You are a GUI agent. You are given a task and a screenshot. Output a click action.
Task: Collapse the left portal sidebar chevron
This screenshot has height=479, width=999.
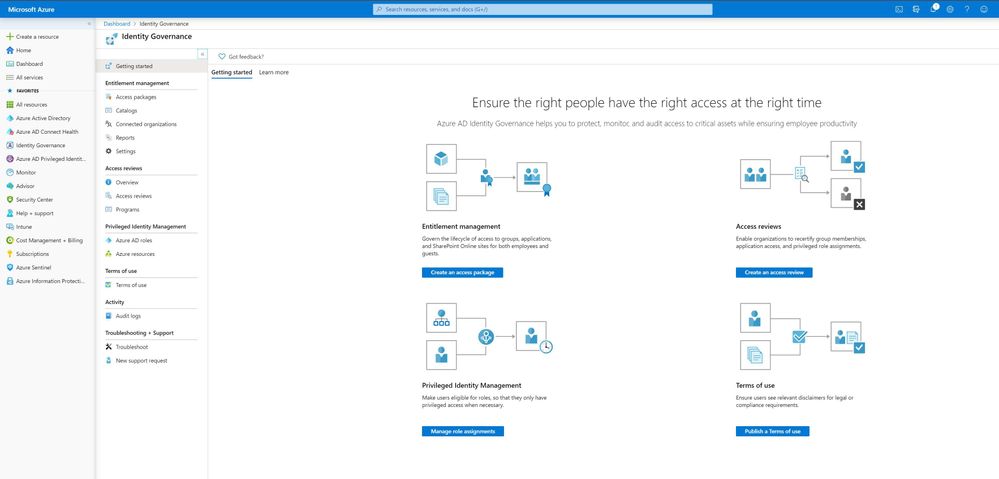tap(89, 24)
